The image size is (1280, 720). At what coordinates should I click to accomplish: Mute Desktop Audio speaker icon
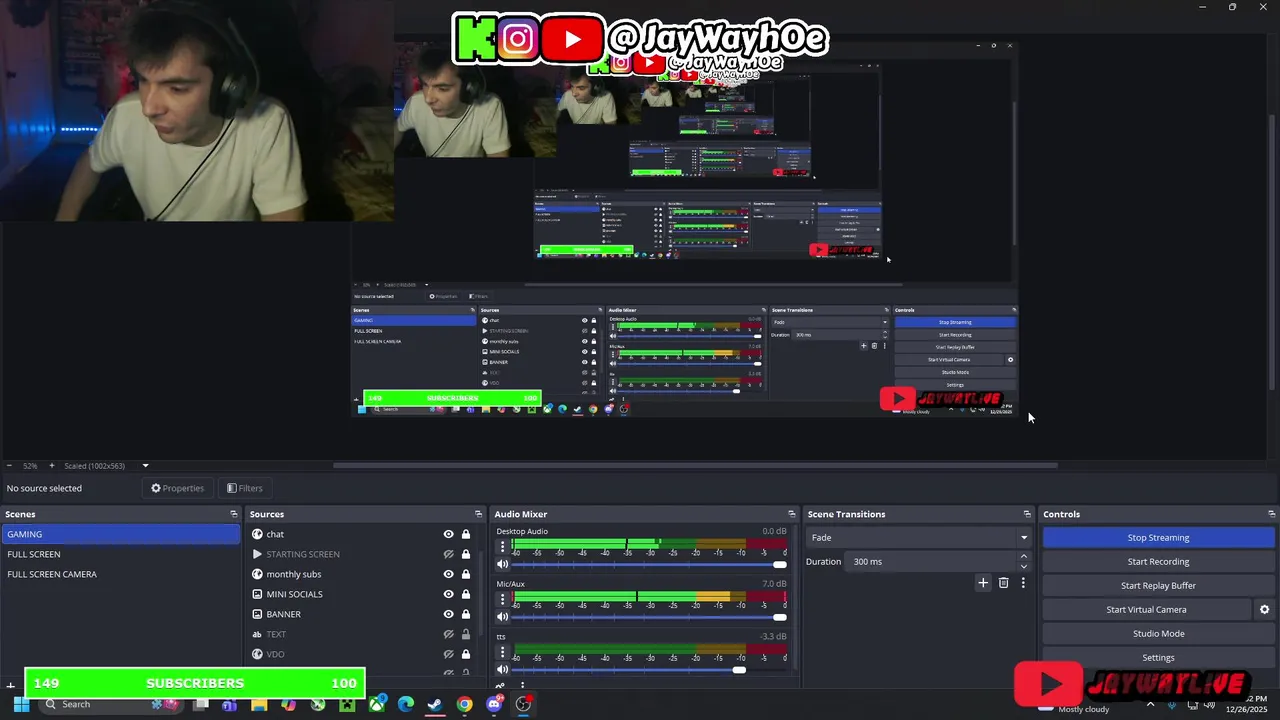(503, 564)
